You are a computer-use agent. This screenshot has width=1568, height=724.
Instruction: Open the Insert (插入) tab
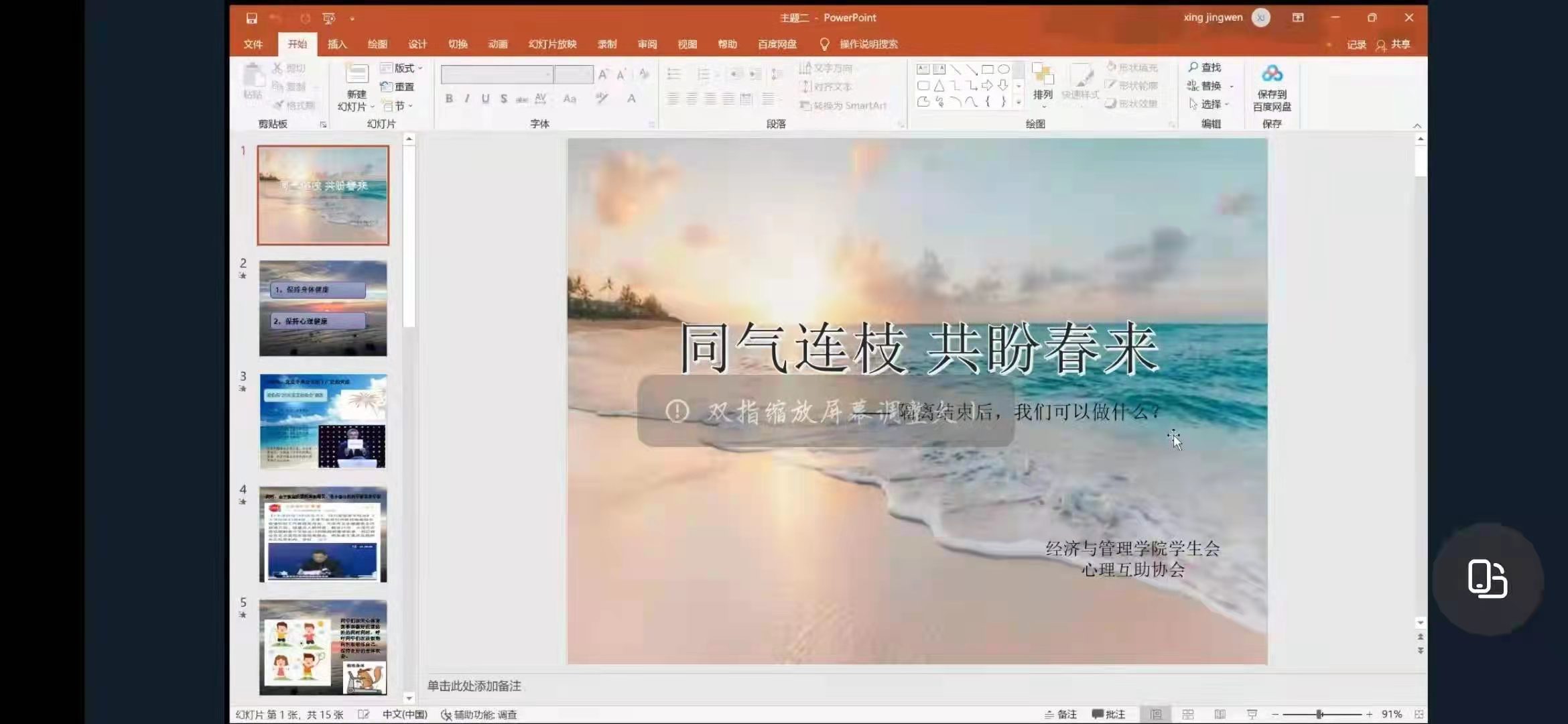pyautogui.click(x=337, y=44)
